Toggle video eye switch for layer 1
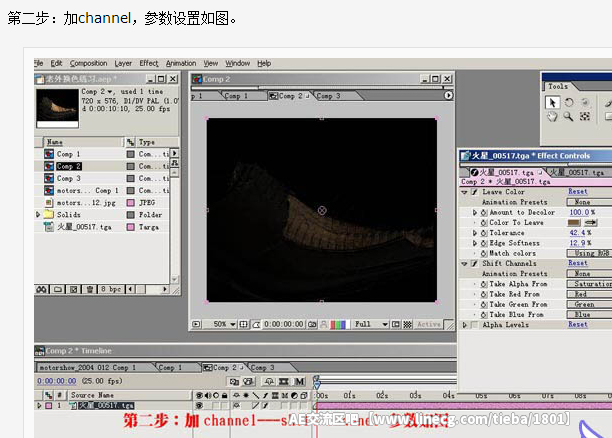Image resolution: width=612 pixels, height=438 pixels. click(x=199, y=406)
